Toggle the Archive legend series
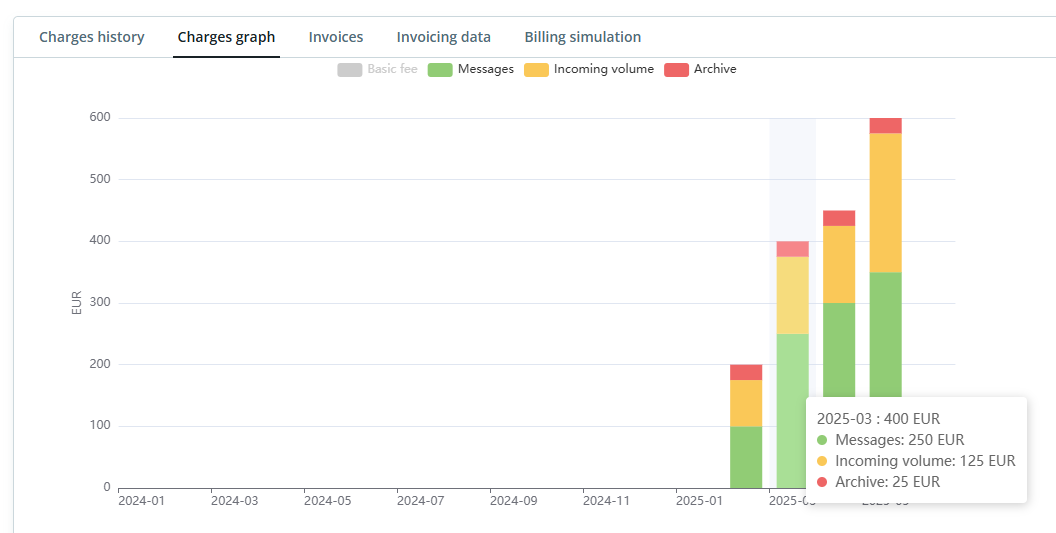 pos(700,69)
